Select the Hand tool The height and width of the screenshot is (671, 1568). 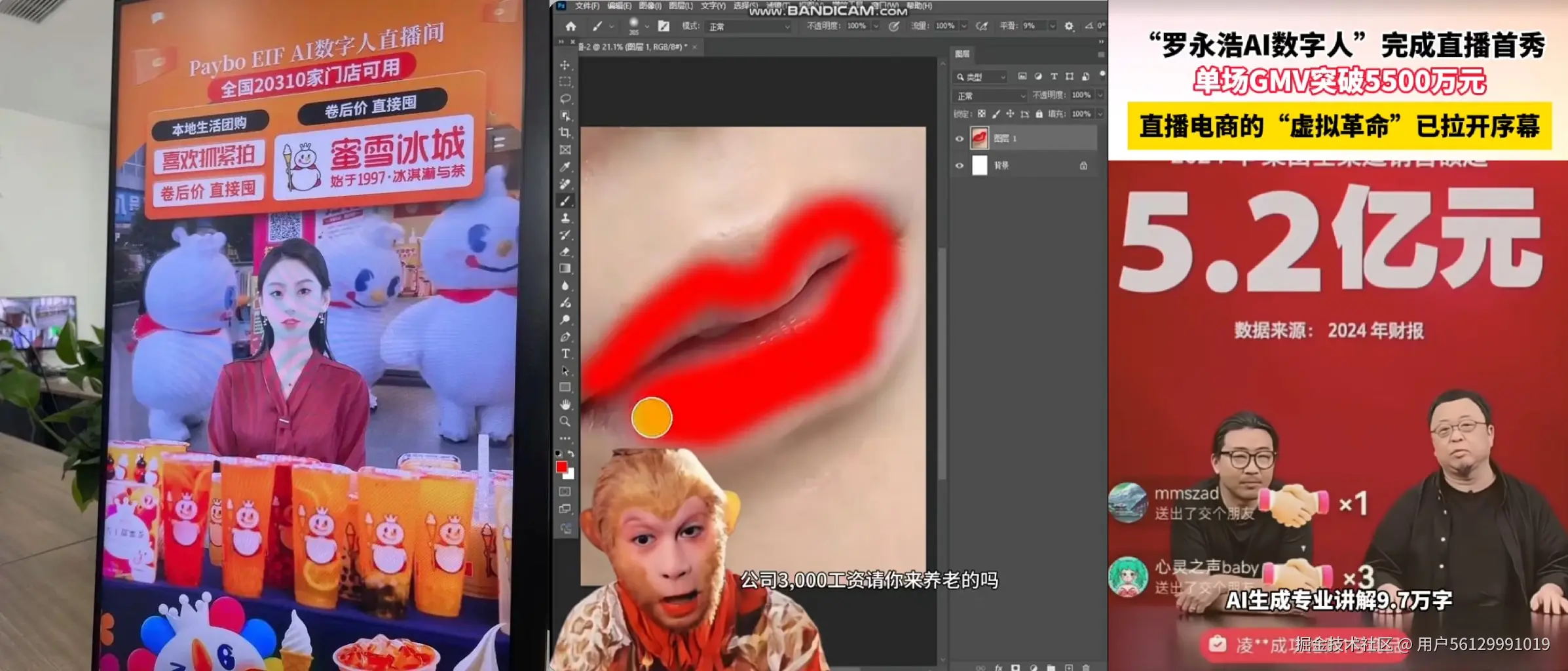565,405
